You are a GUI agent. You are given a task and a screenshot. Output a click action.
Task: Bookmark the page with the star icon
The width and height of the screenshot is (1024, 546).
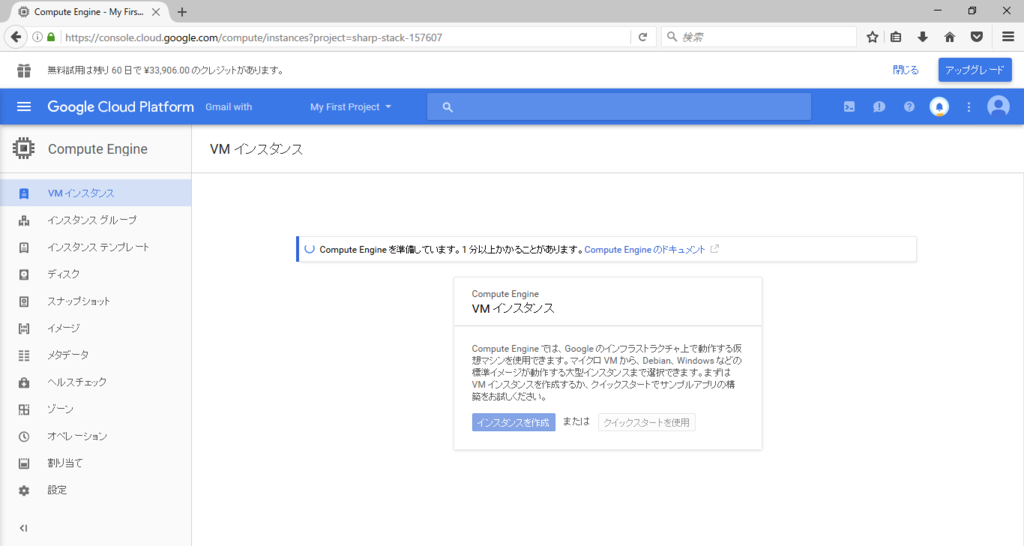click(872, 37)
